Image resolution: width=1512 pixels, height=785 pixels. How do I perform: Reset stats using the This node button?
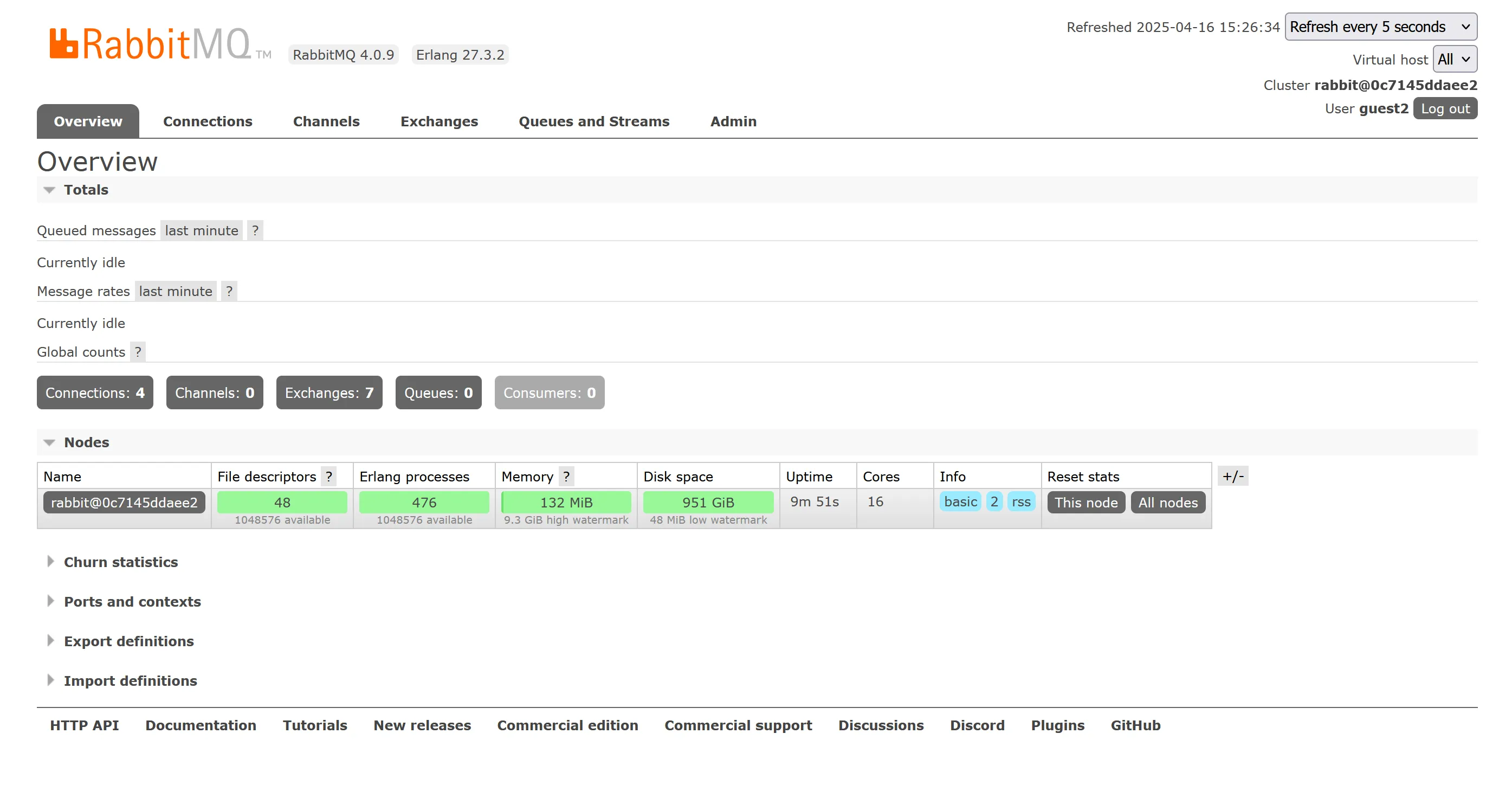pyautogui.click(x=1086, y=502)
